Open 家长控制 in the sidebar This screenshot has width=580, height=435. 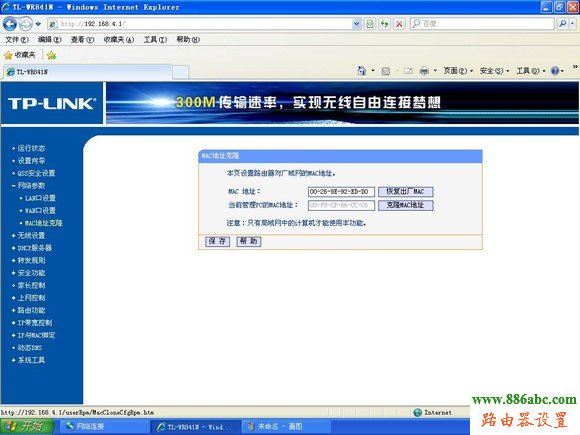point(31,286)
